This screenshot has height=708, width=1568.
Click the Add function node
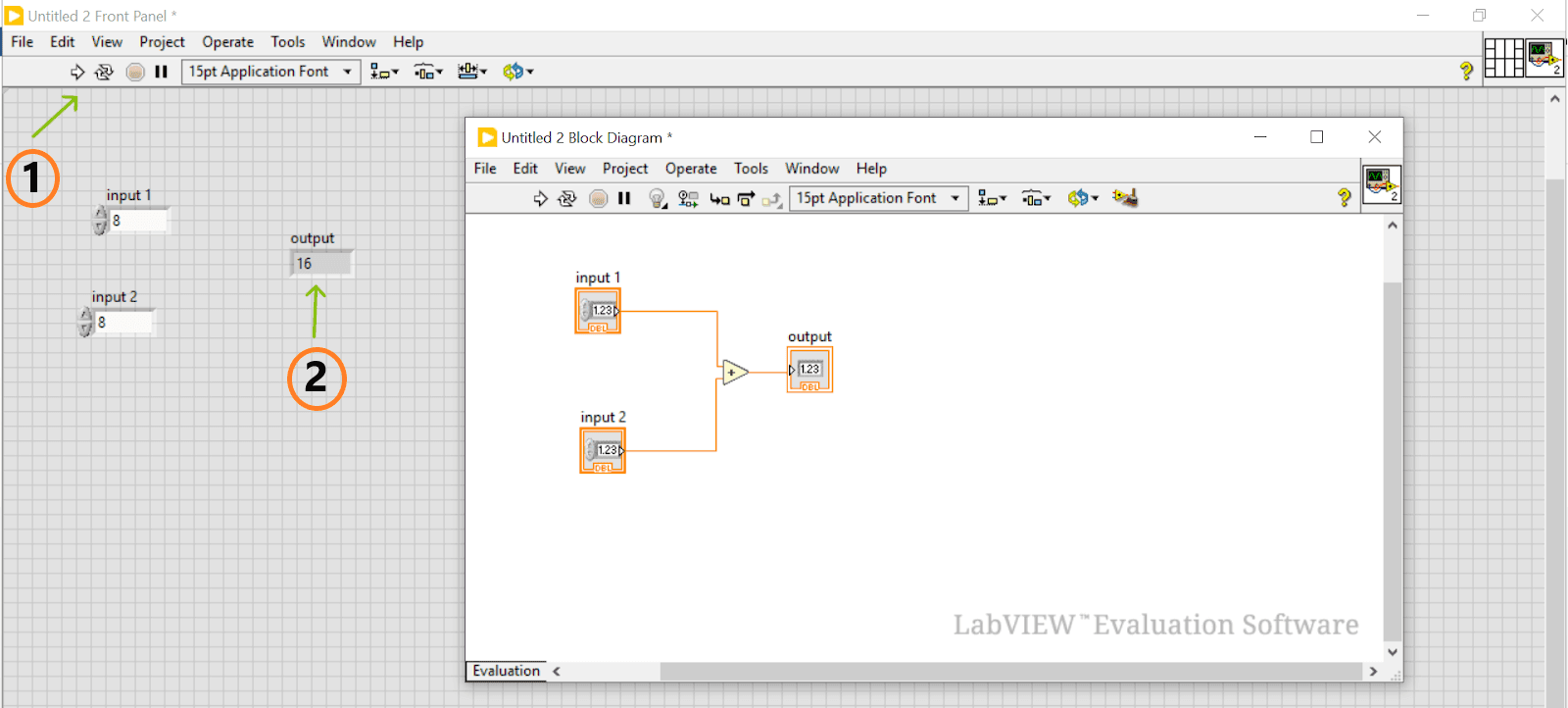pyautogui.click(x=734, y=373)
